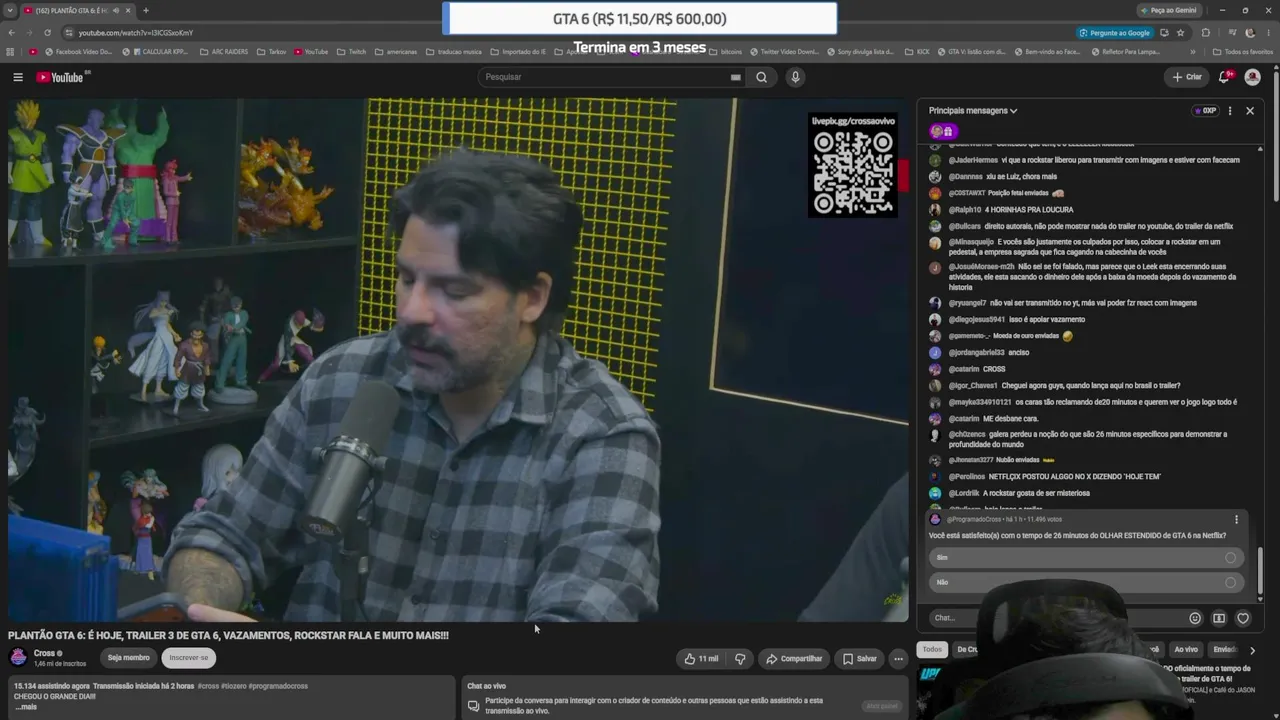Open Chrome three-dot menu
The width and height of the screenshot is (1280, 720).
click(x=1269, y=32)
